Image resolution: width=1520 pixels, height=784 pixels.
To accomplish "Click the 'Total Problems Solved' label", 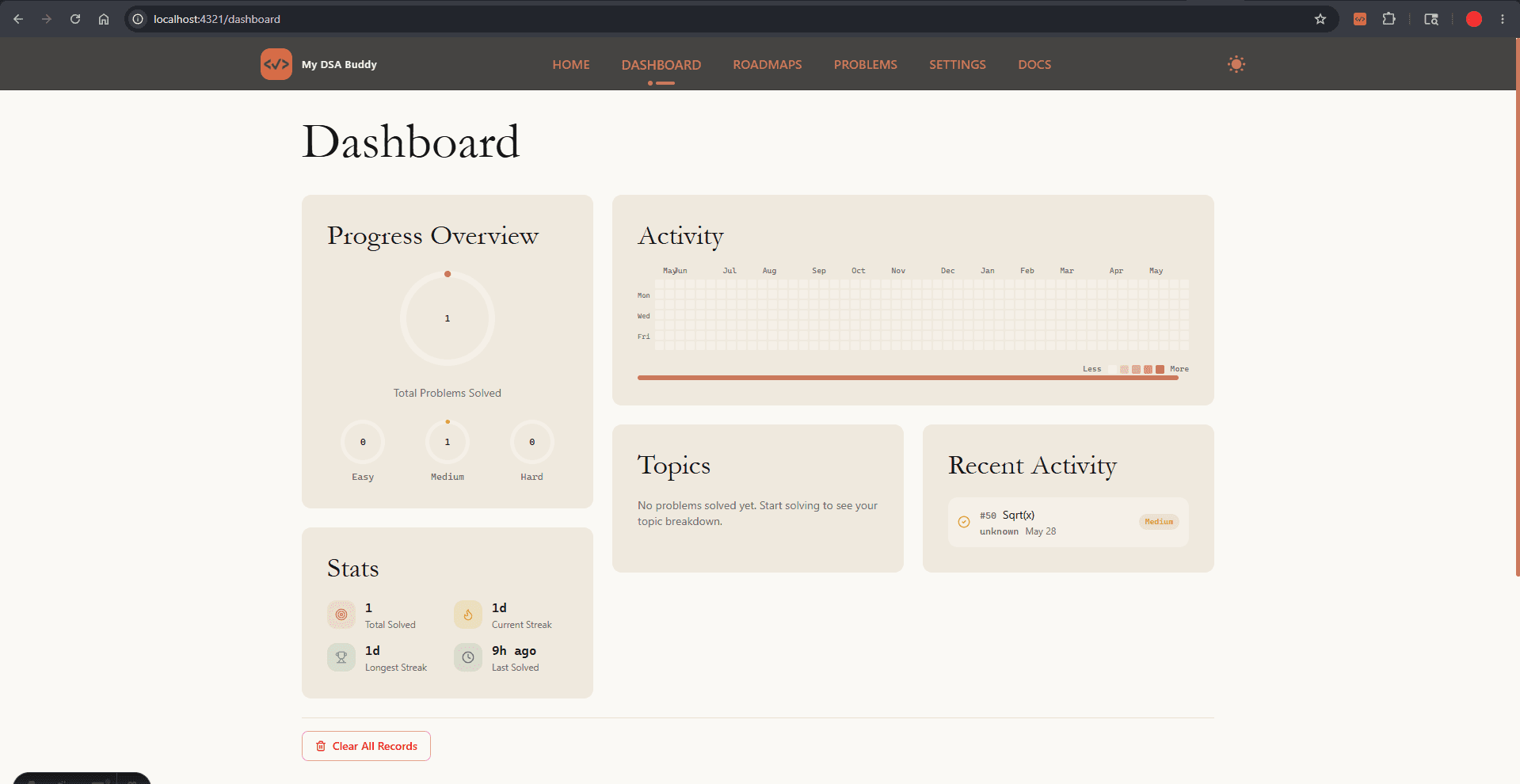I will click(448, 393).
